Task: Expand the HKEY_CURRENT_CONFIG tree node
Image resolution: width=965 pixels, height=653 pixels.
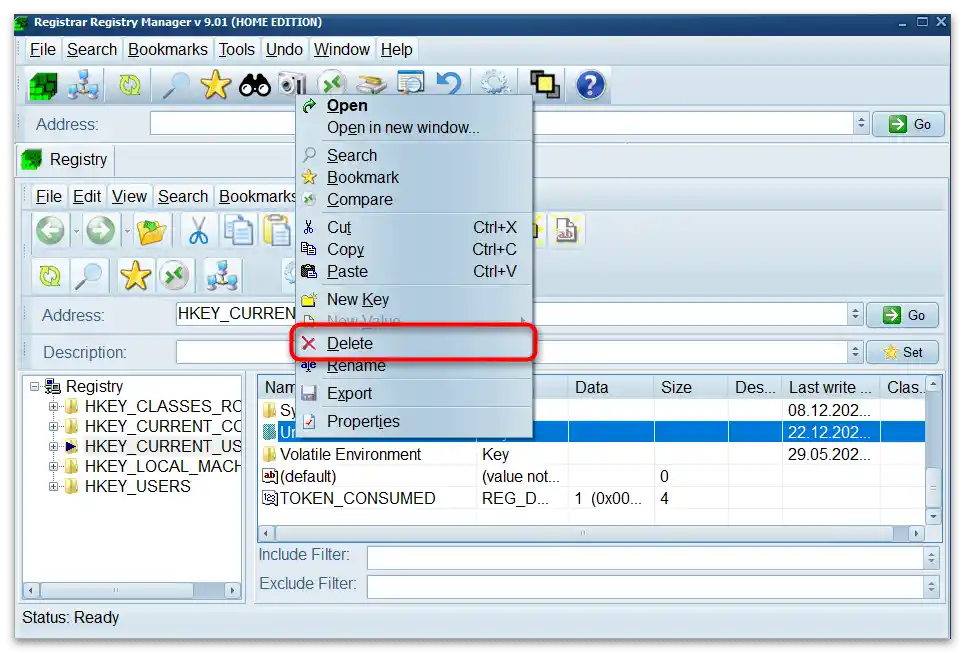Action: 54,426
